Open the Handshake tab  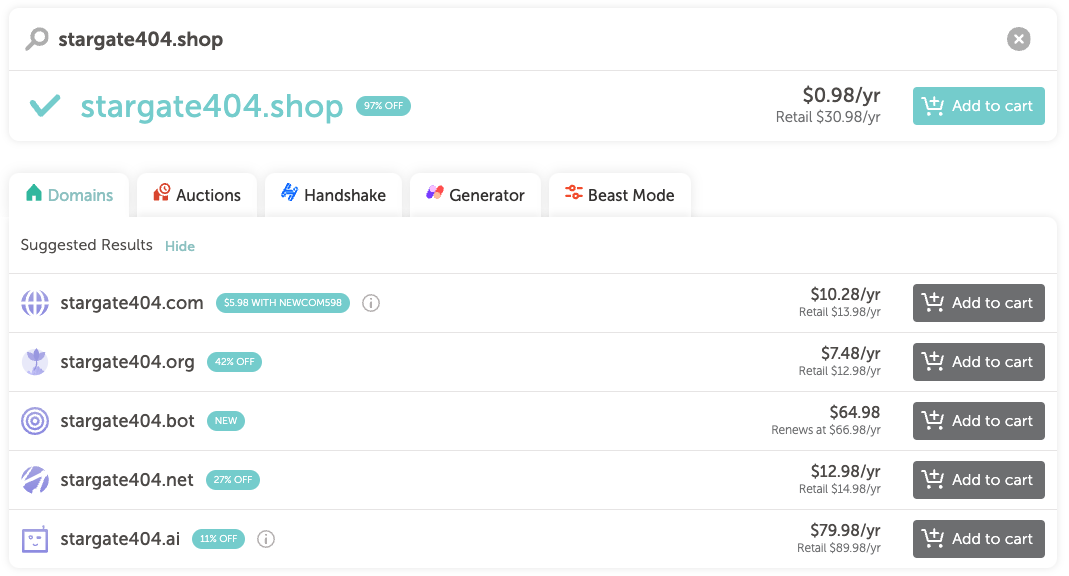(333, 195)
